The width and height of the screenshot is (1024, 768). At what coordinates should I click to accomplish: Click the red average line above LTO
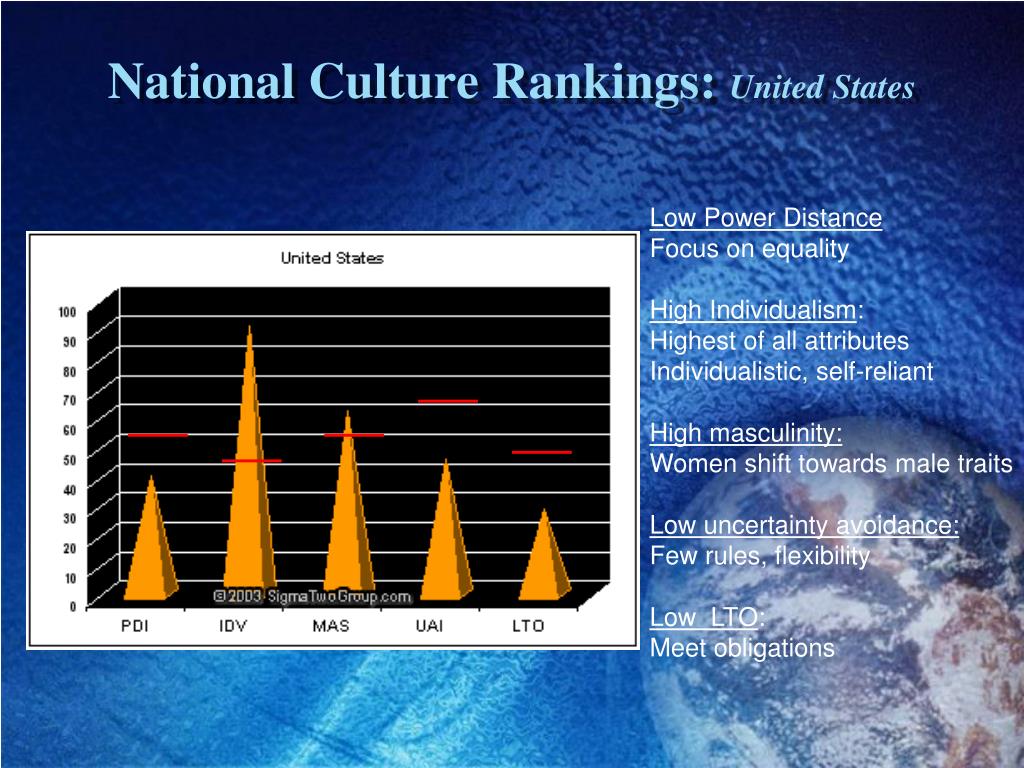541,452
